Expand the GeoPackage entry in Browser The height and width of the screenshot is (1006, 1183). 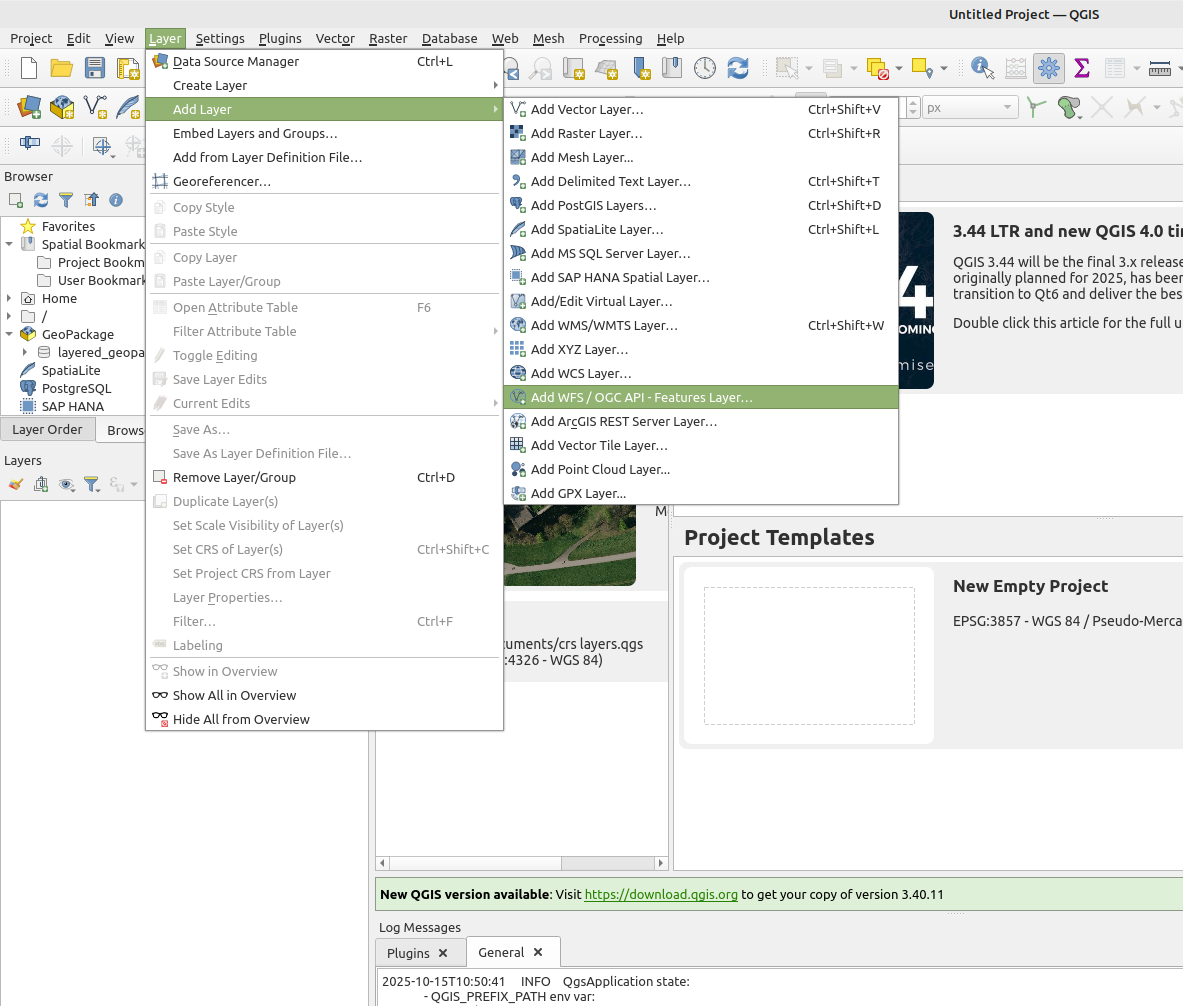[9, 333]
